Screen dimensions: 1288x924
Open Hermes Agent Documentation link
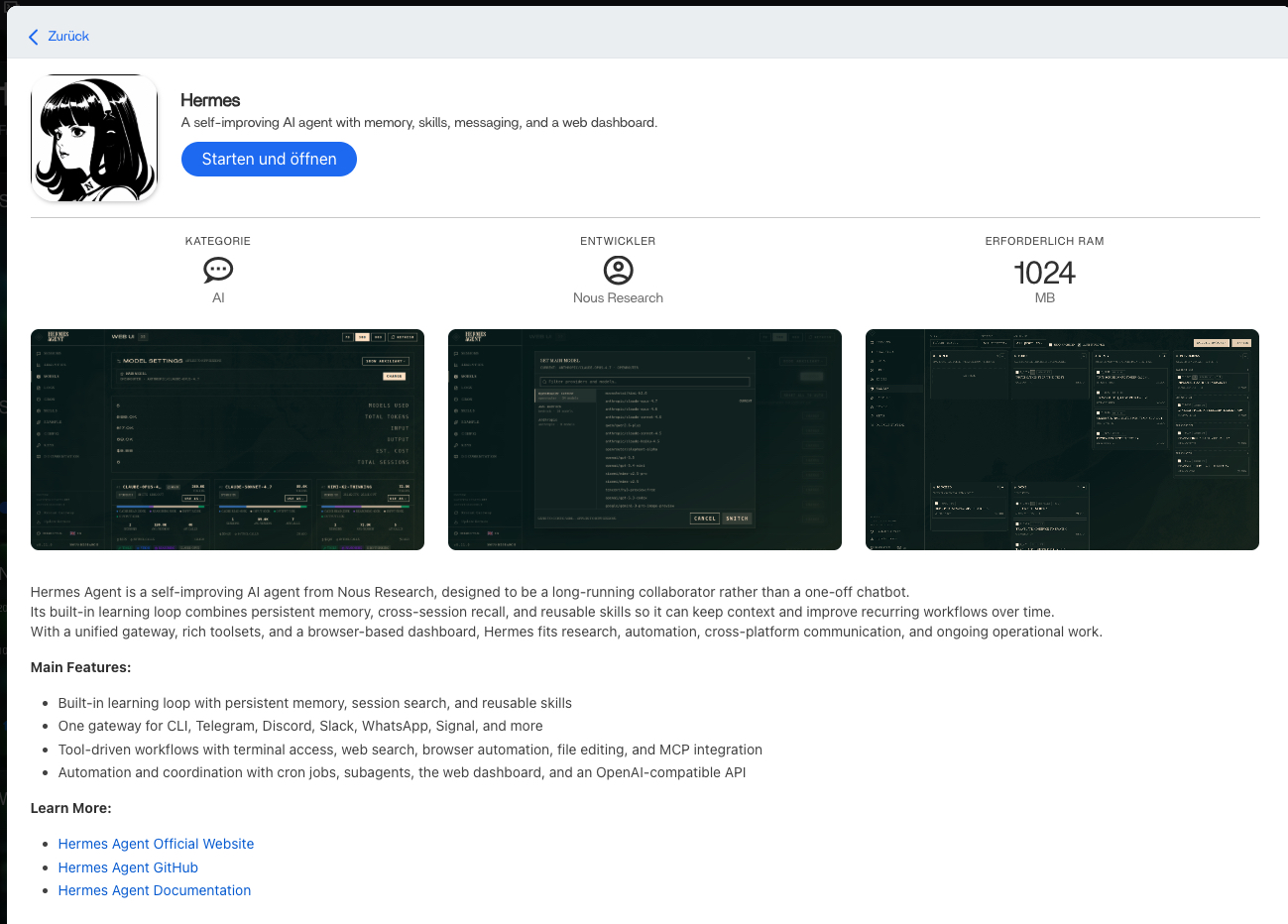(155, 890)
